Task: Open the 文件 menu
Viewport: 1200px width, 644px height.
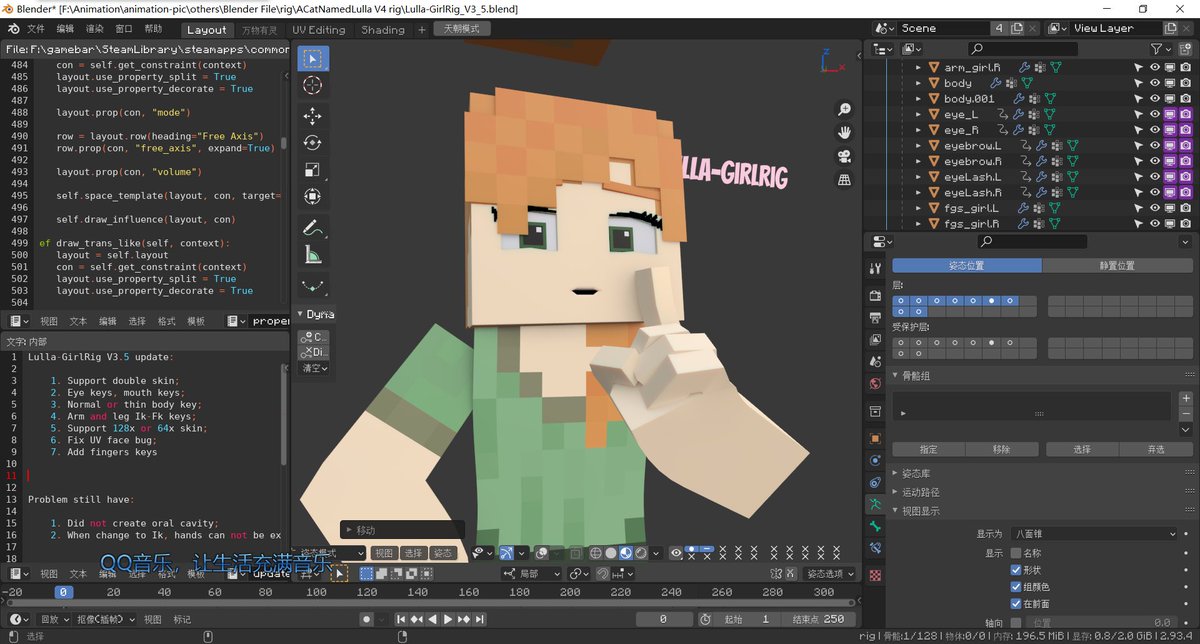Action: pyautogui.click(x=36, y=29)
